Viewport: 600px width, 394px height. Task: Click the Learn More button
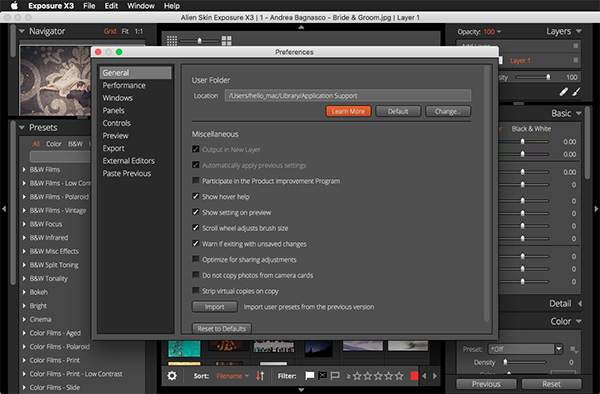click(348, 111)
